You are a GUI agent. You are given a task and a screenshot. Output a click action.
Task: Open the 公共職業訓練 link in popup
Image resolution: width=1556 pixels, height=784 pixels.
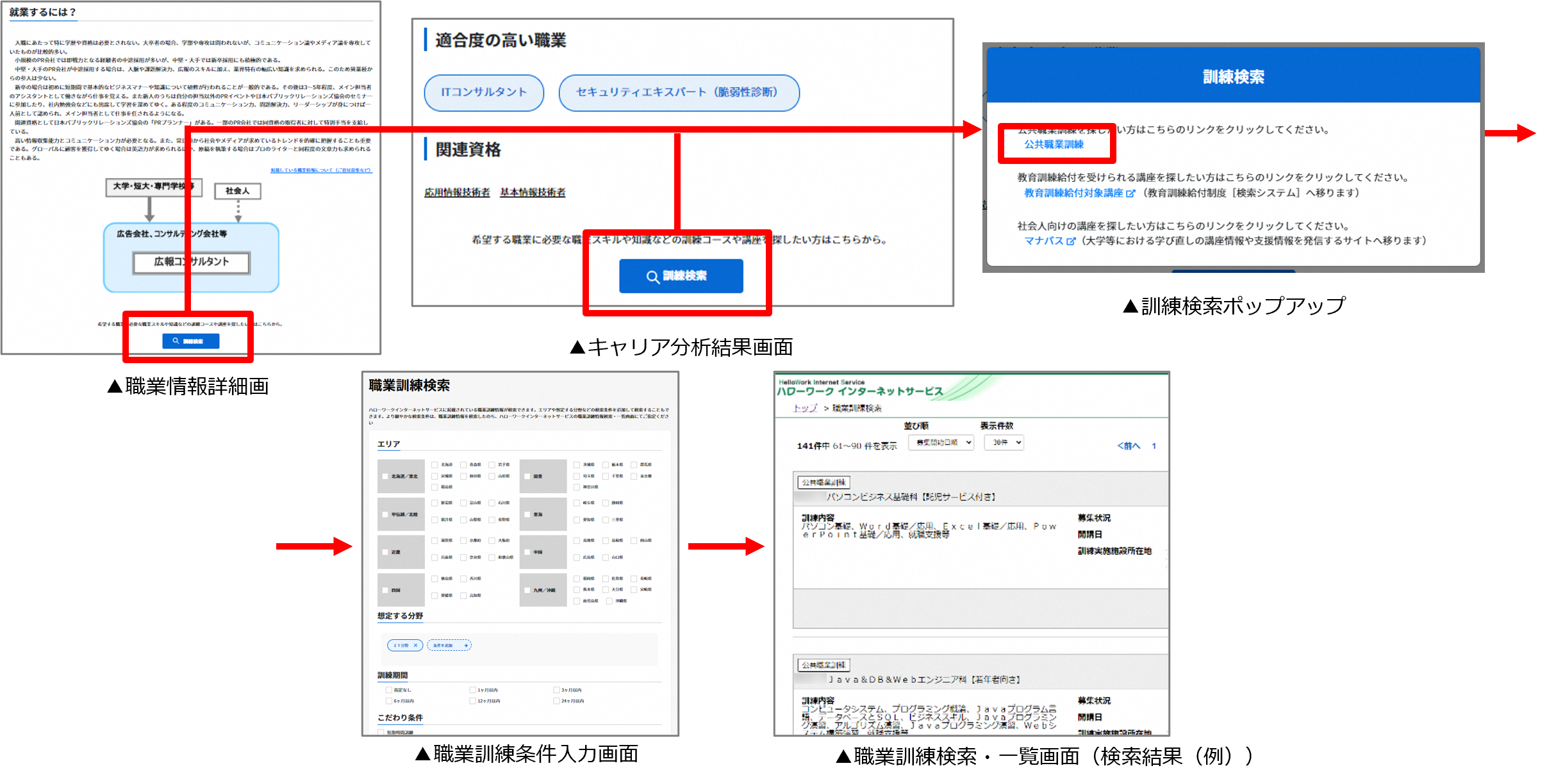pyautogui.click(x=1054, y=145)
